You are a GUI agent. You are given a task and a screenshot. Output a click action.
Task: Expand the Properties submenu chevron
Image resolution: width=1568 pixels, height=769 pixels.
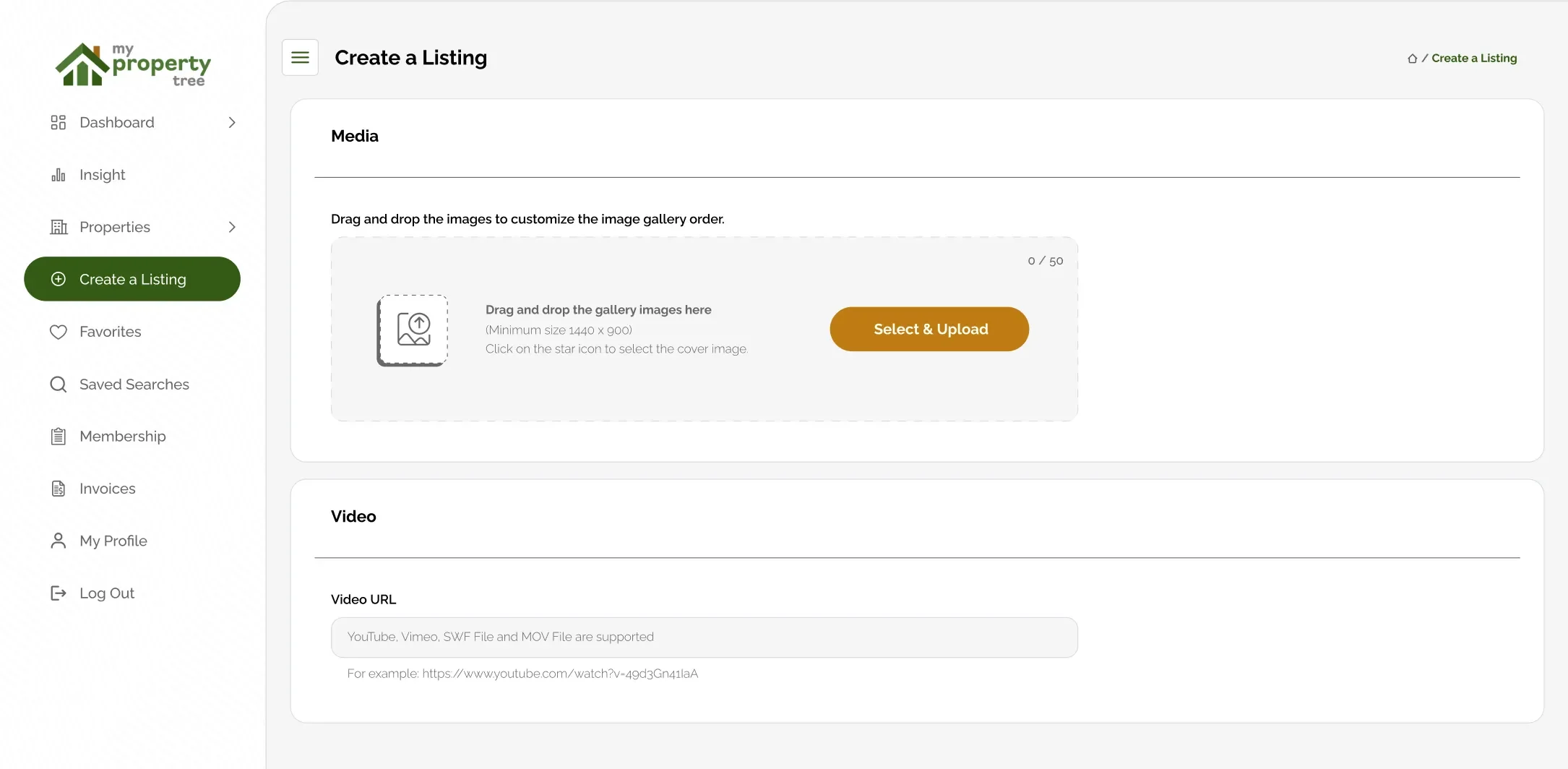coord(232,227)
